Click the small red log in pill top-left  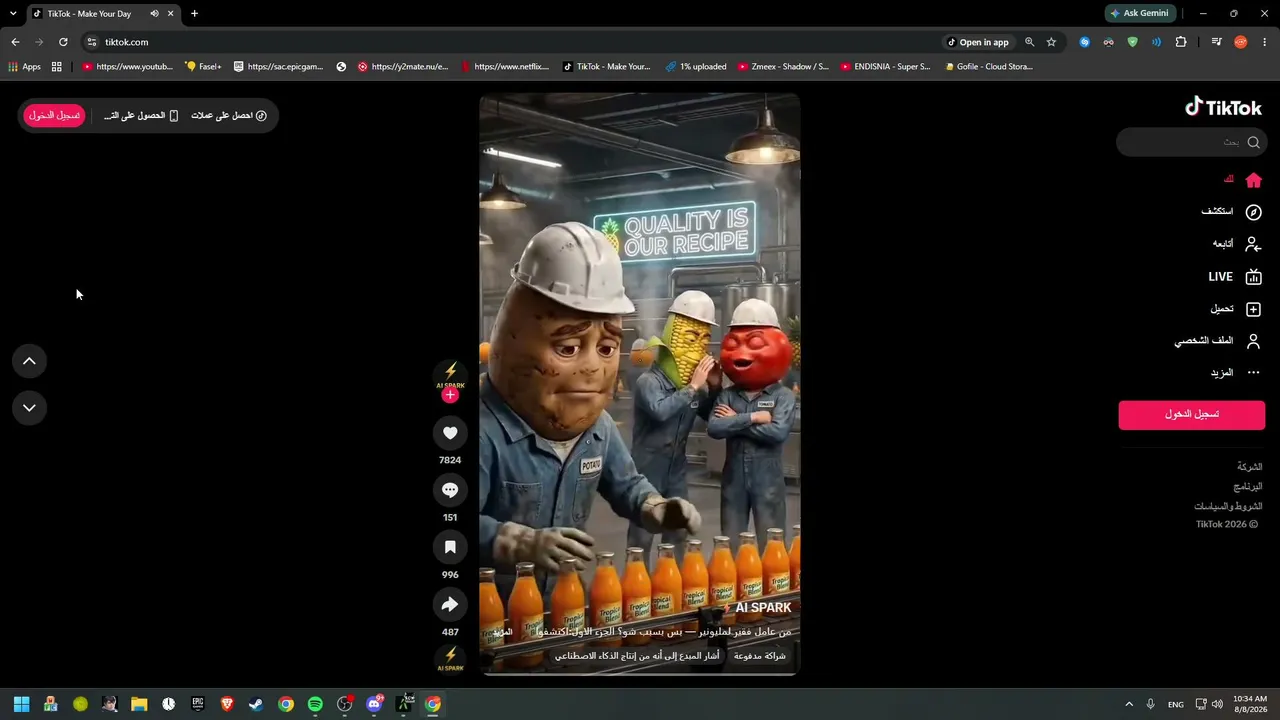(54, 115)
